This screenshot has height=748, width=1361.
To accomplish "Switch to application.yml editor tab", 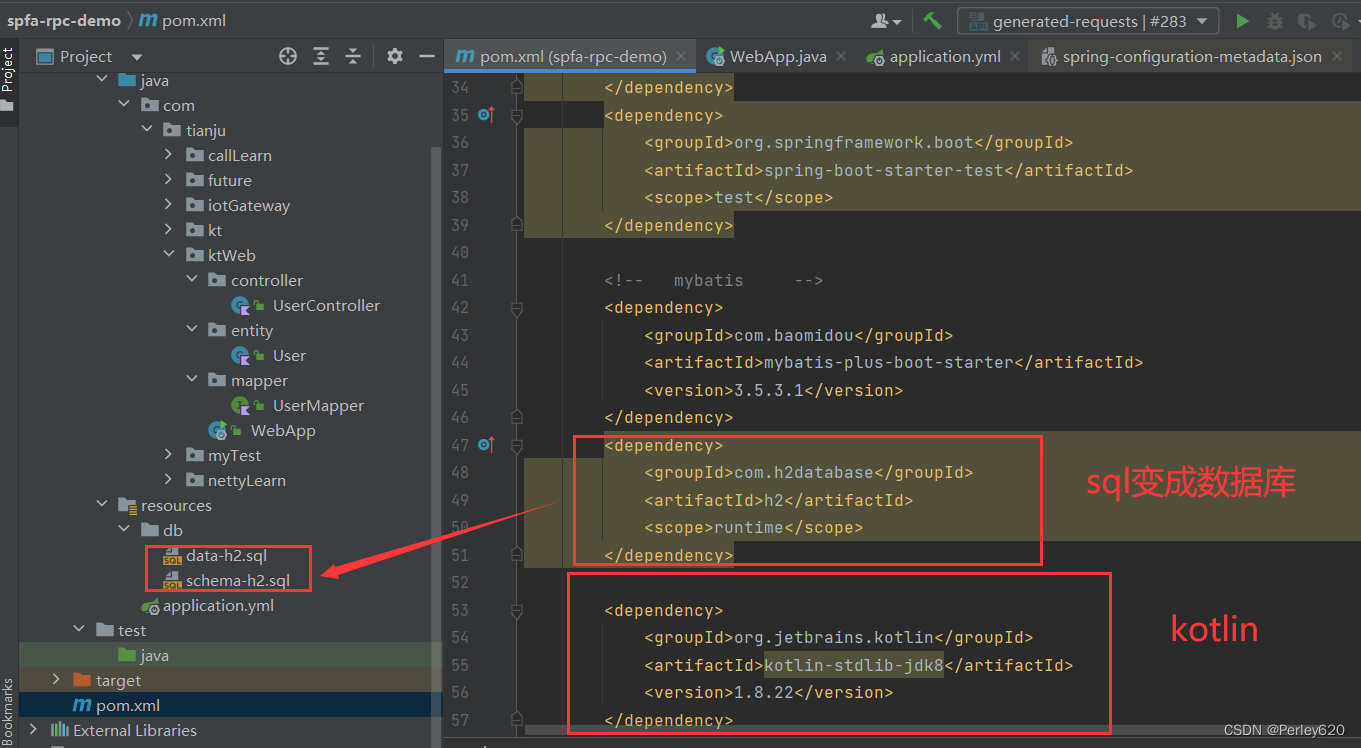I will coord(945,56).
